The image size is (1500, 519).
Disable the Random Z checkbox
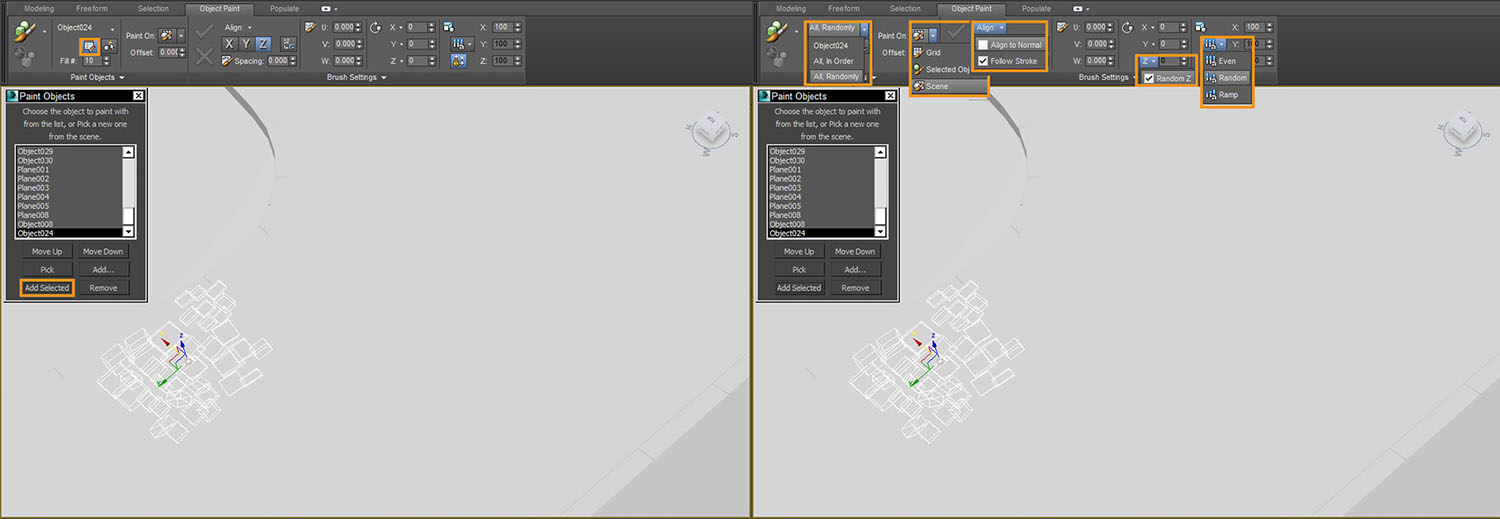(x=1150, y=78)
